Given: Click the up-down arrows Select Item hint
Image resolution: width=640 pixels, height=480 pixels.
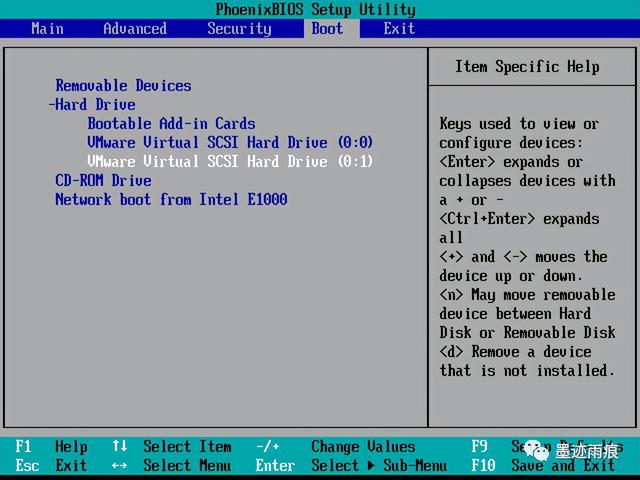Looking at the screenshot, I should [172, 447].
